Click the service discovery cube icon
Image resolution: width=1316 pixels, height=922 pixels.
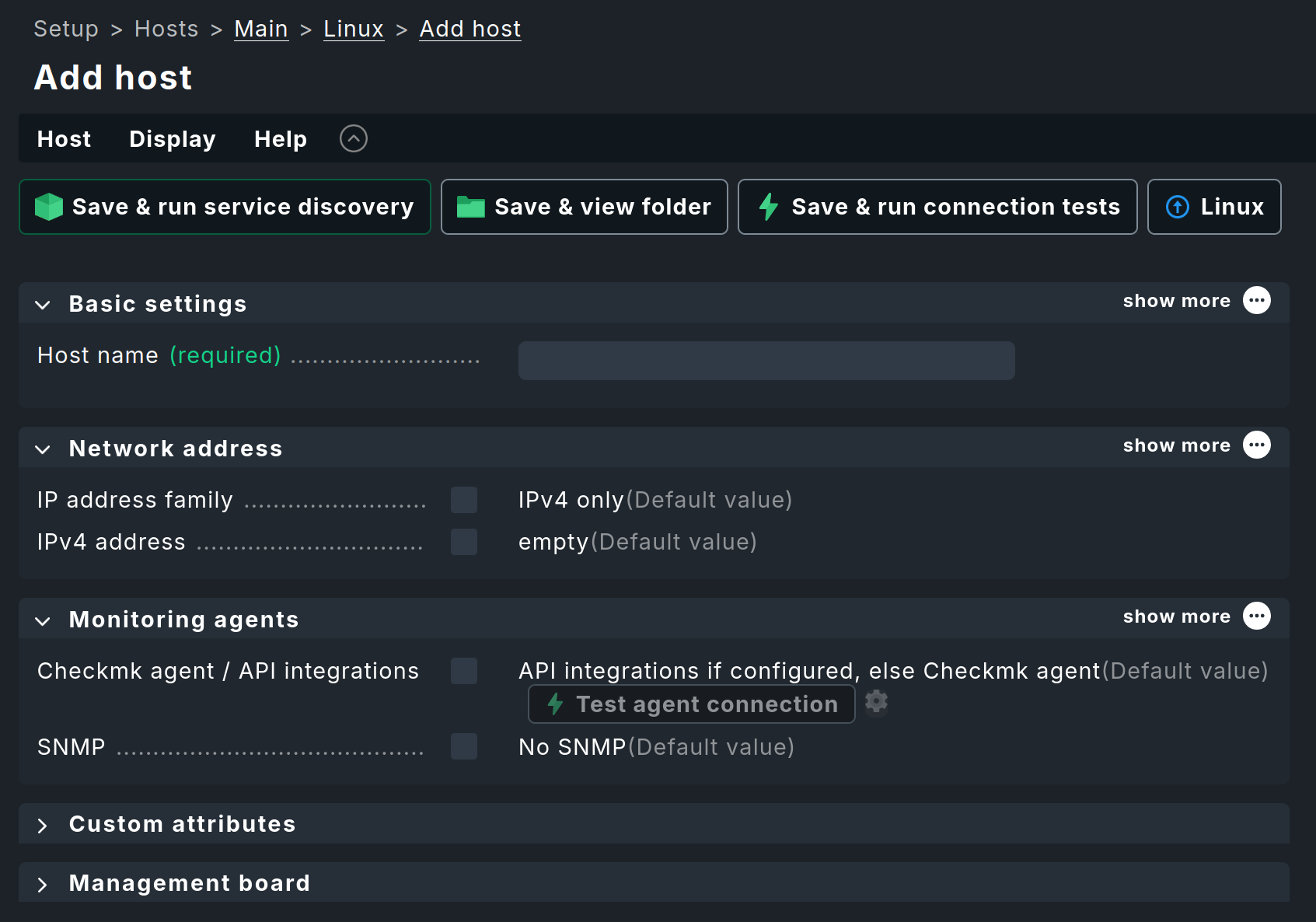point(48,207)
